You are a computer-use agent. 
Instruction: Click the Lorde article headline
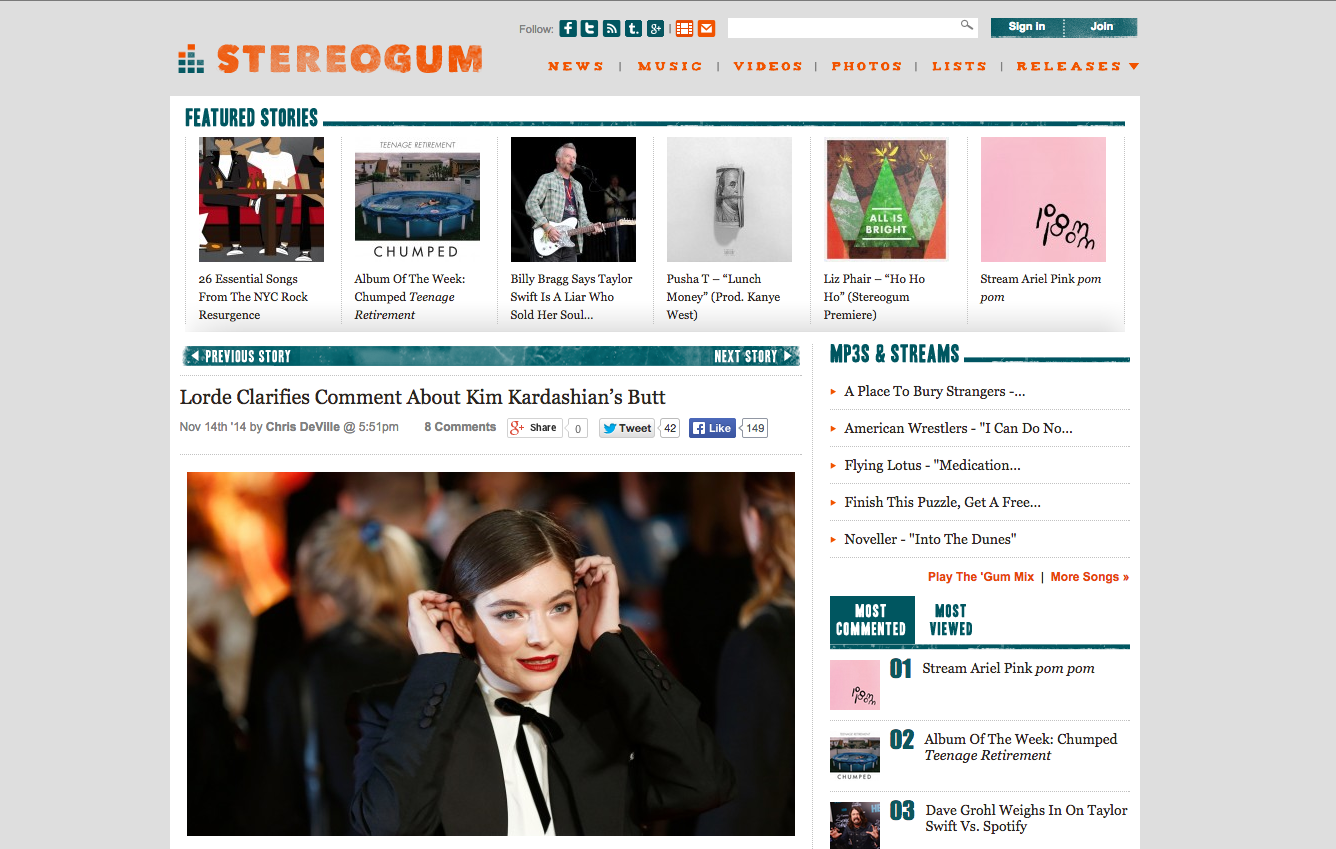click(x=423, y=397)
